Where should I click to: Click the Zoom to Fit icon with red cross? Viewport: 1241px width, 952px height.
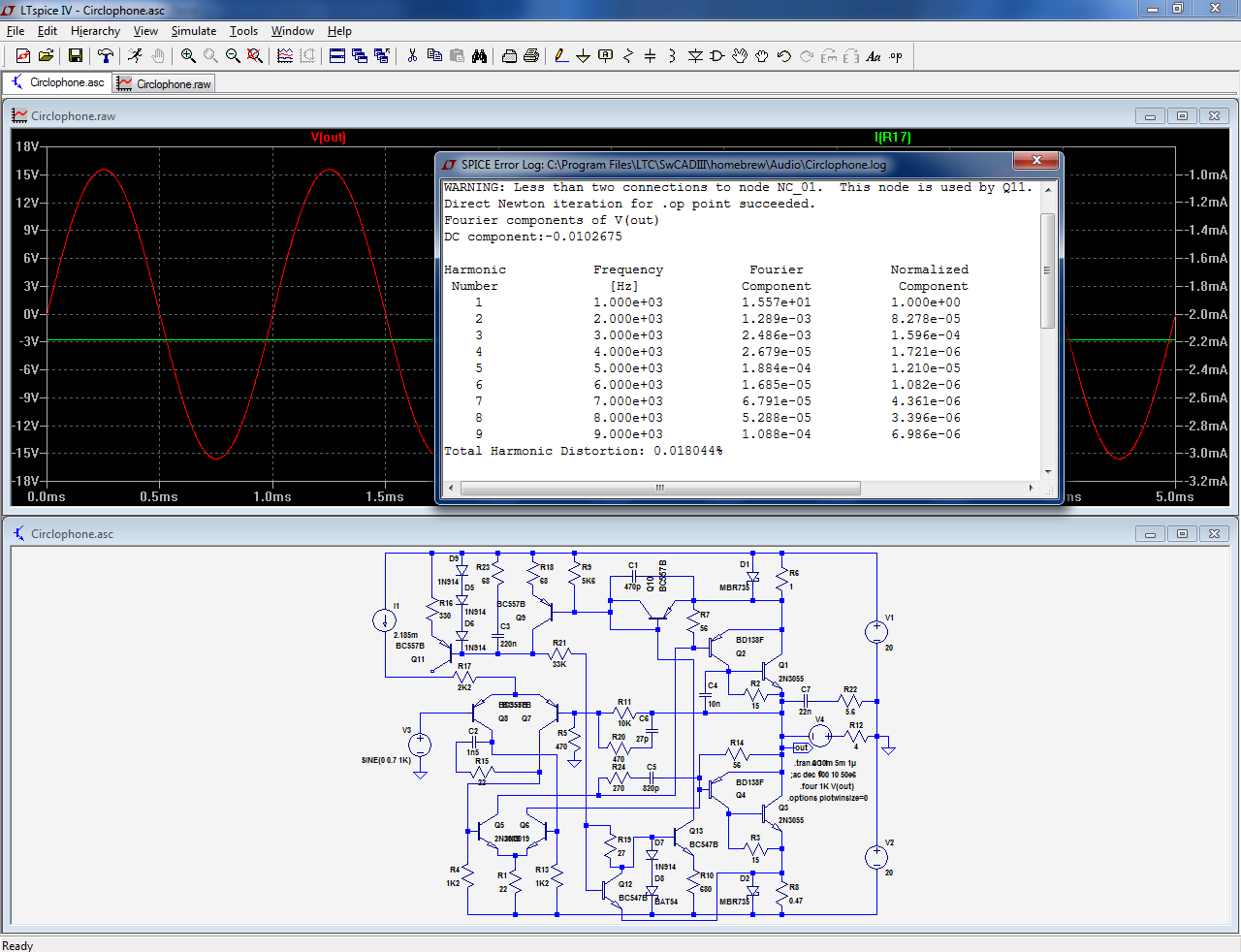[x=255, y=56]
